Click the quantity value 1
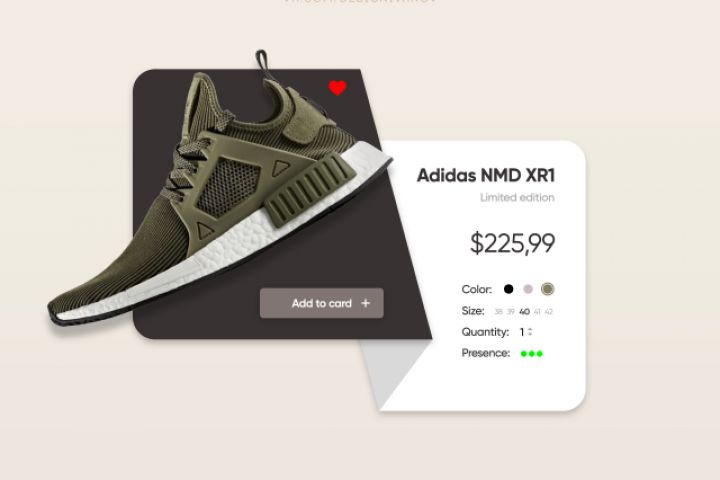The image size is (720, 480). click(x=522, y=332)
